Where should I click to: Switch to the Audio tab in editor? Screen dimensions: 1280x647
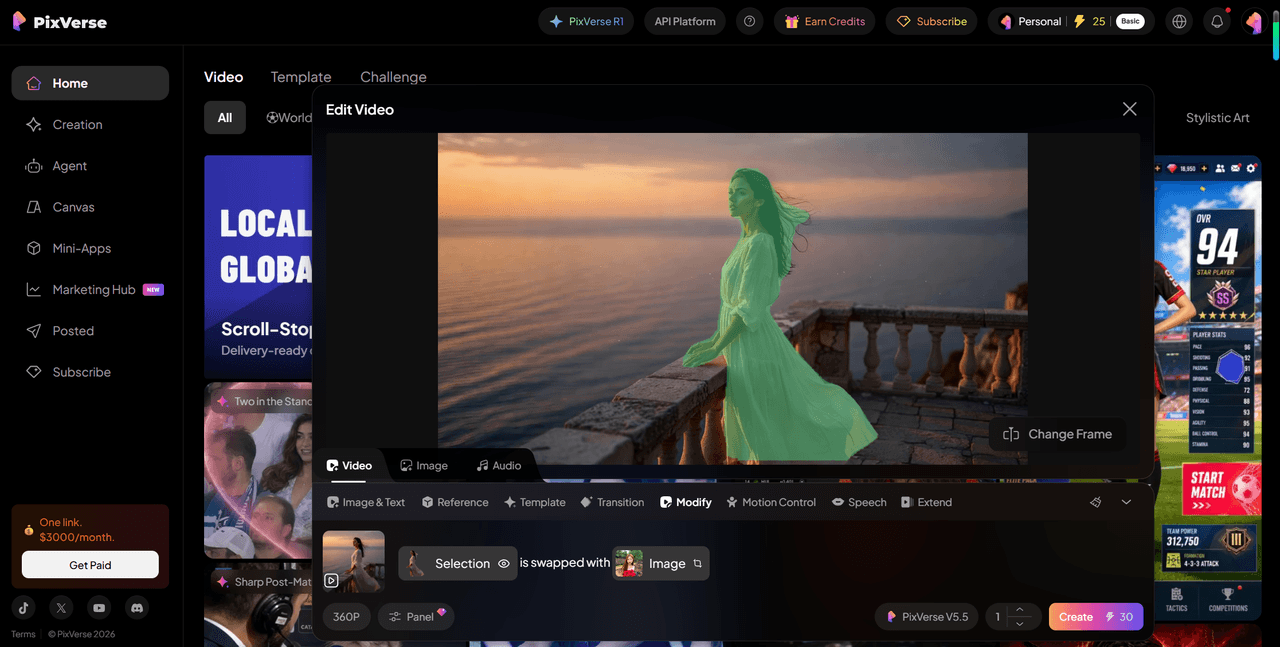[499, 466]
